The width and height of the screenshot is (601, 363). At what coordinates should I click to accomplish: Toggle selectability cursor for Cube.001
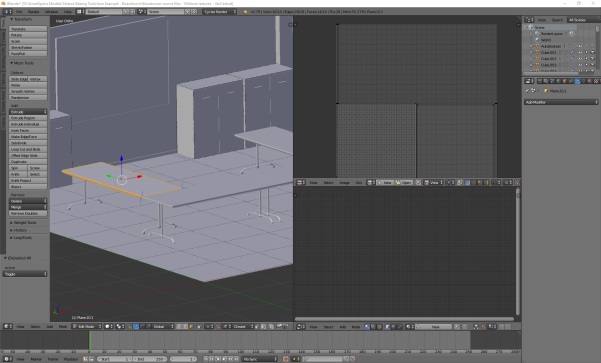(586, 52)
